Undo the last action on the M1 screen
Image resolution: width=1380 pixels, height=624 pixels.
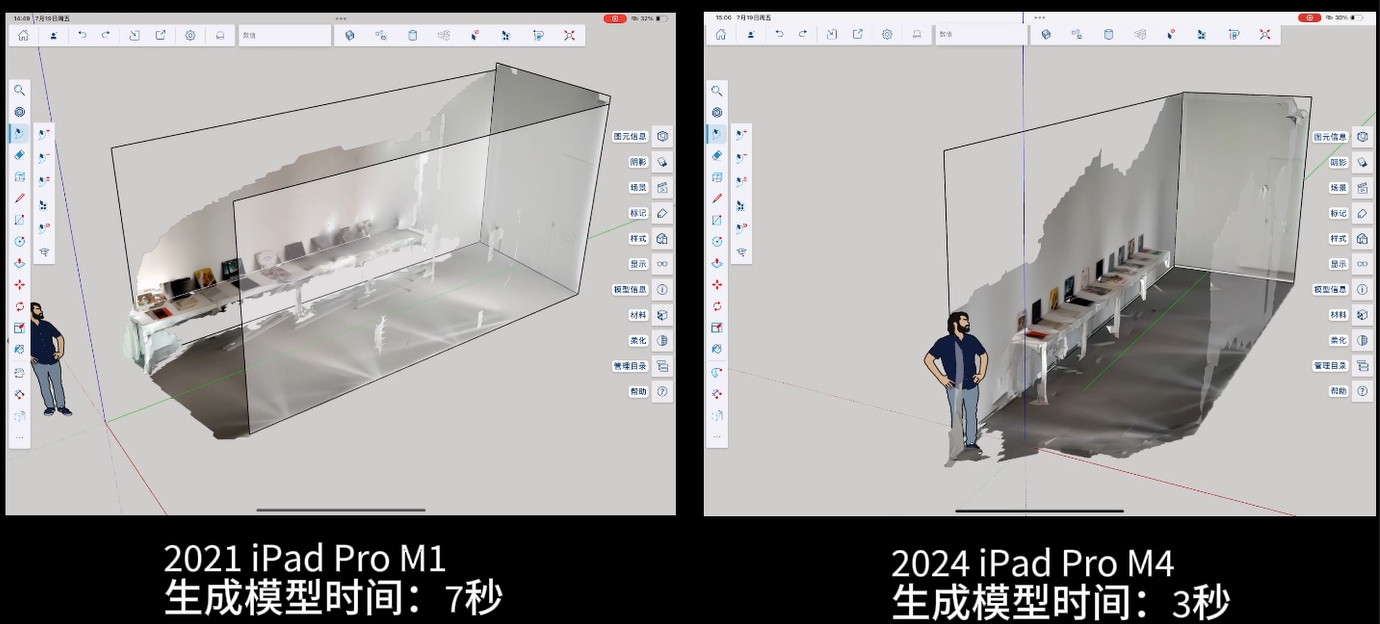(x=82, y=35)
